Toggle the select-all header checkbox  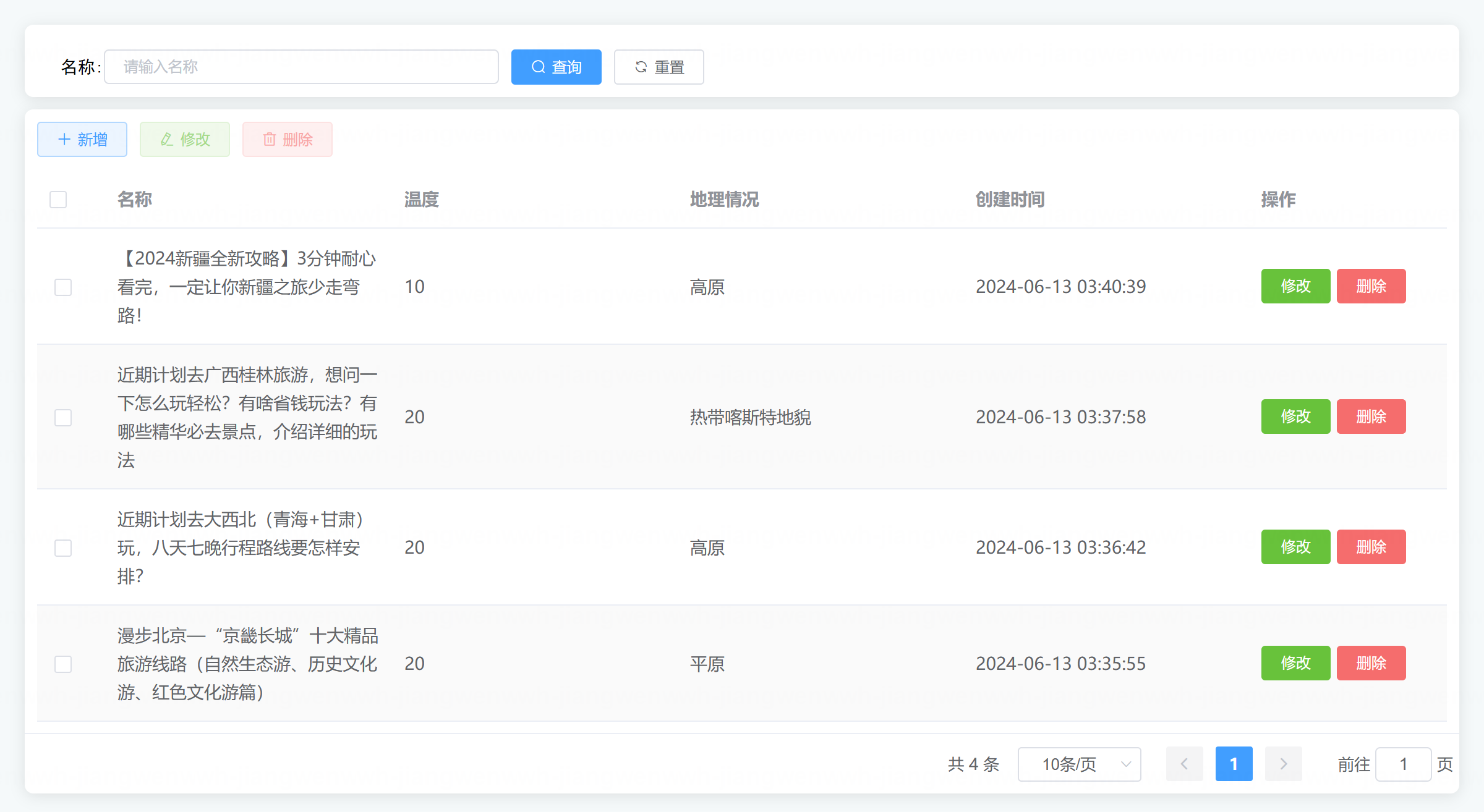[x=58, y=200]
